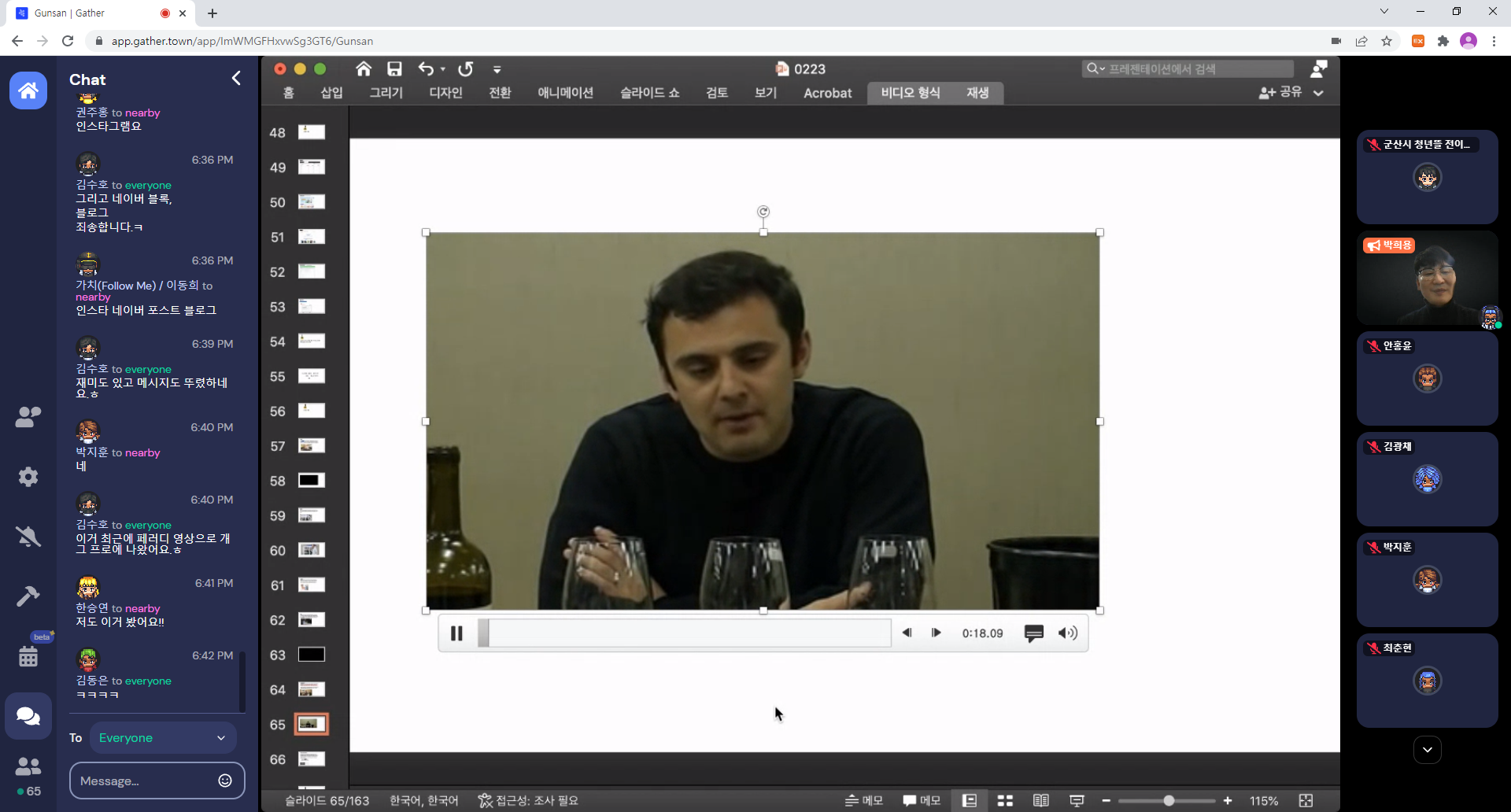Fit slide to window icon
Screen dimensions: 1511x812
(x=1306, y=800)
